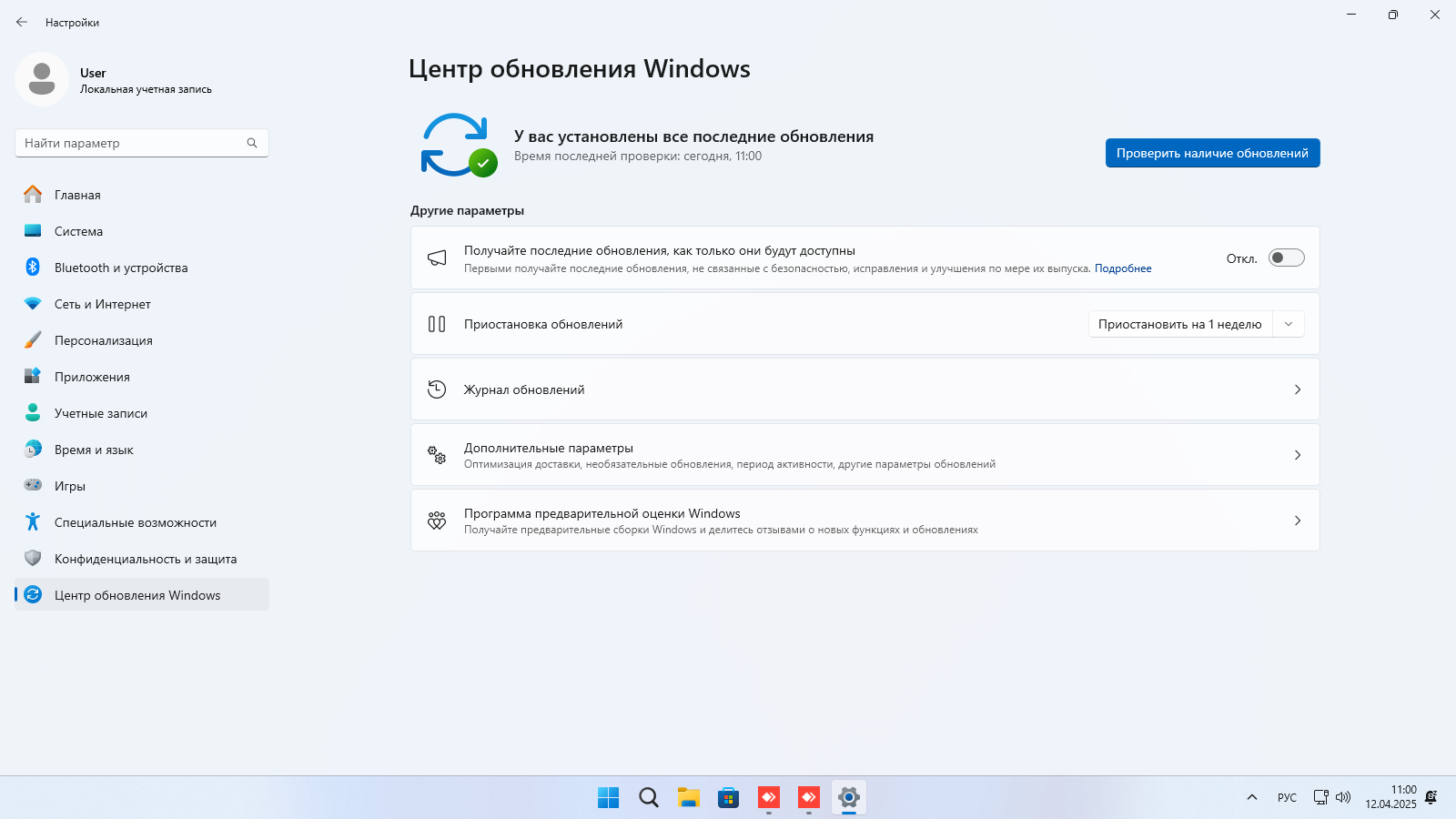This screenshot has width=1456, height=819.
Task: Open Программа предварительной оценки Windows page
Action: click(x=864, y=521)
